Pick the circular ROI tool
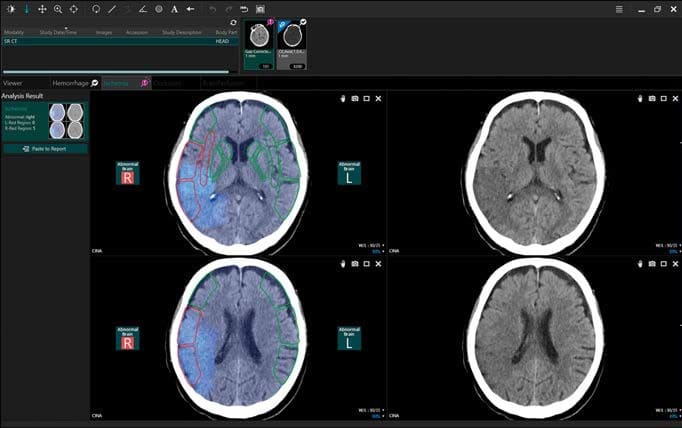This screenshot has width=682, height=428. pos(96,9)
